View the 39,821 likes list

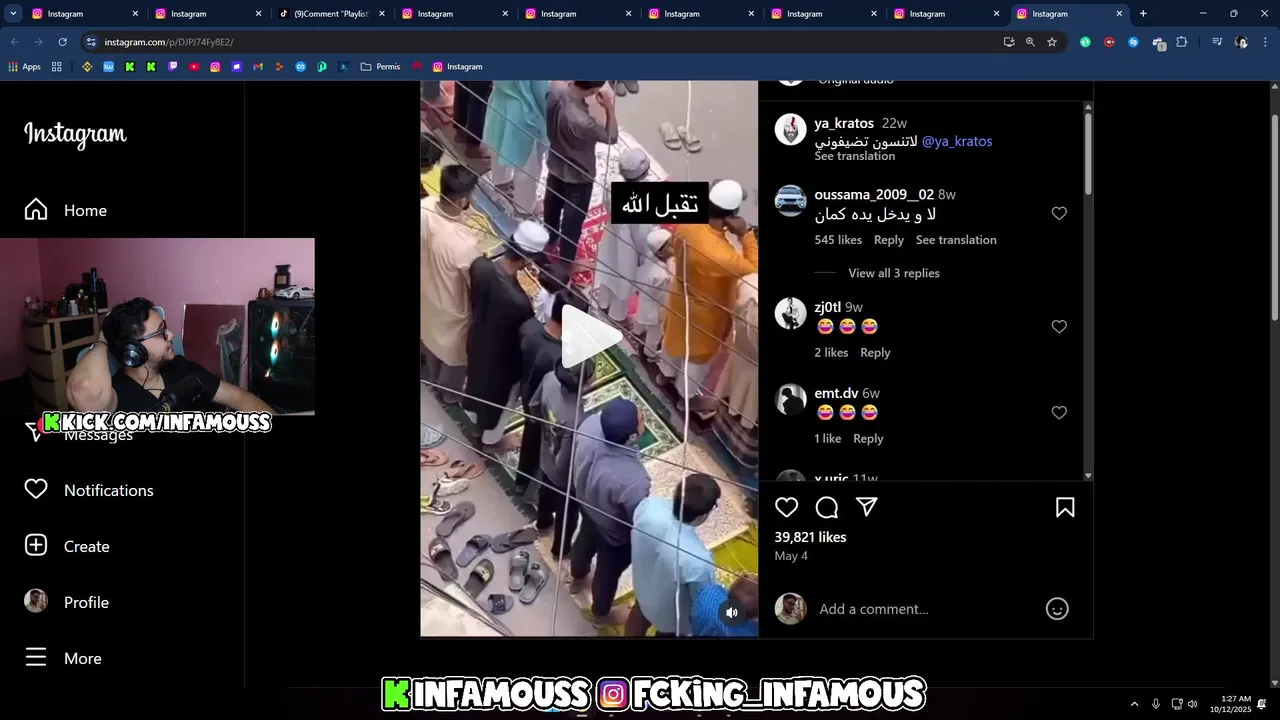(x=810, y=537)
